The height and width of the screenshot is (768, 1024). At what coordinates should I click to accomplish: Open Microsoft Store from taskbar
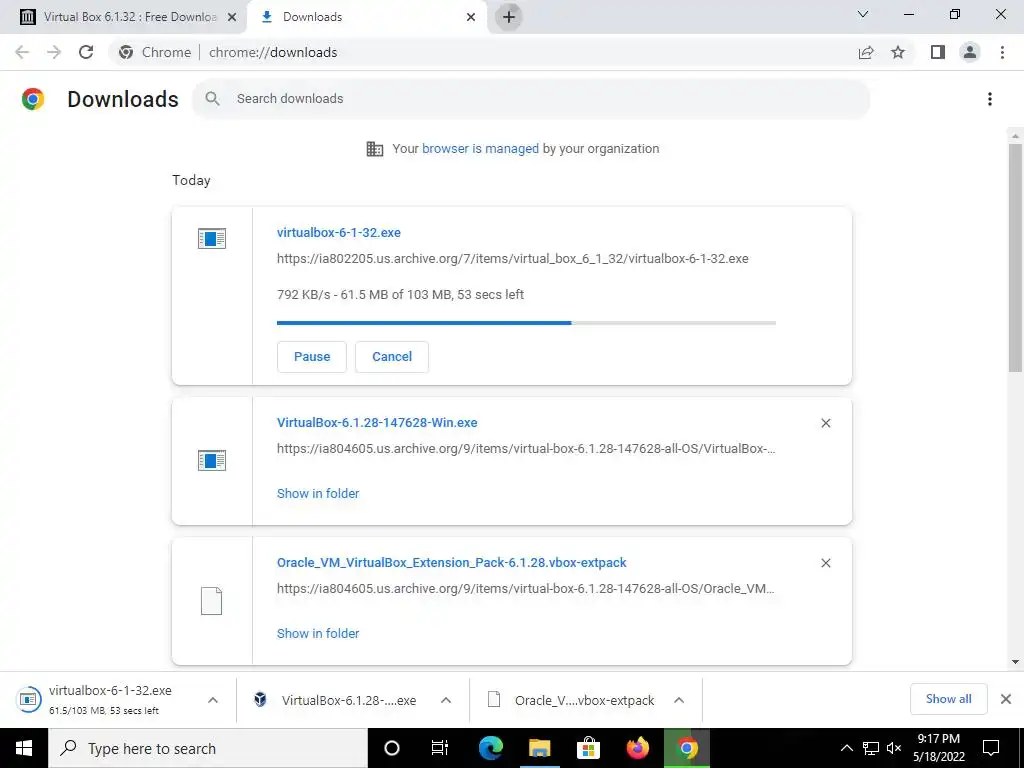(x=588, y=748)
